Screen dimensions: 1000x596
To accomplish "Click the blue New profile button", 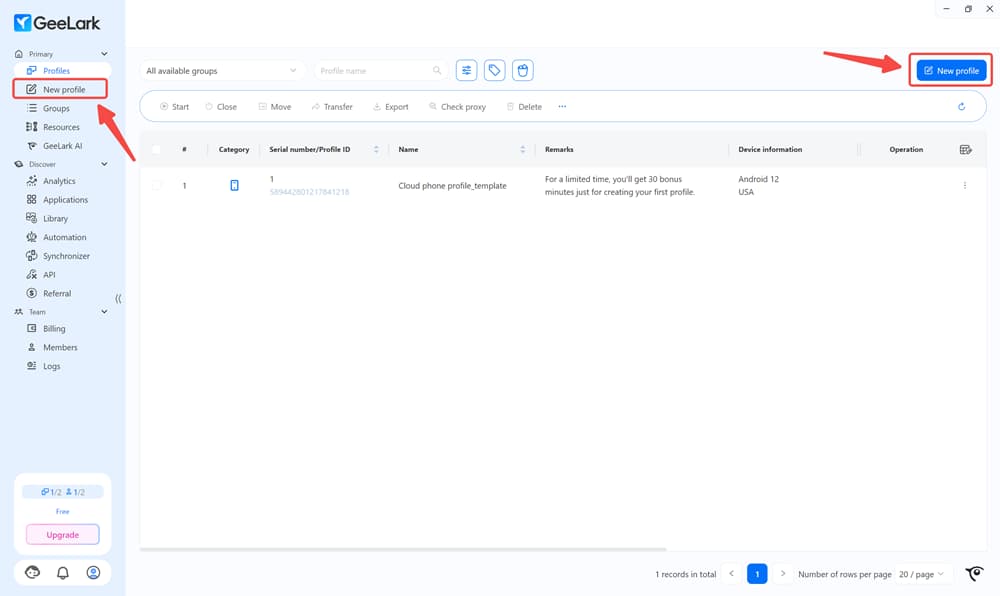I will [950, 70].
